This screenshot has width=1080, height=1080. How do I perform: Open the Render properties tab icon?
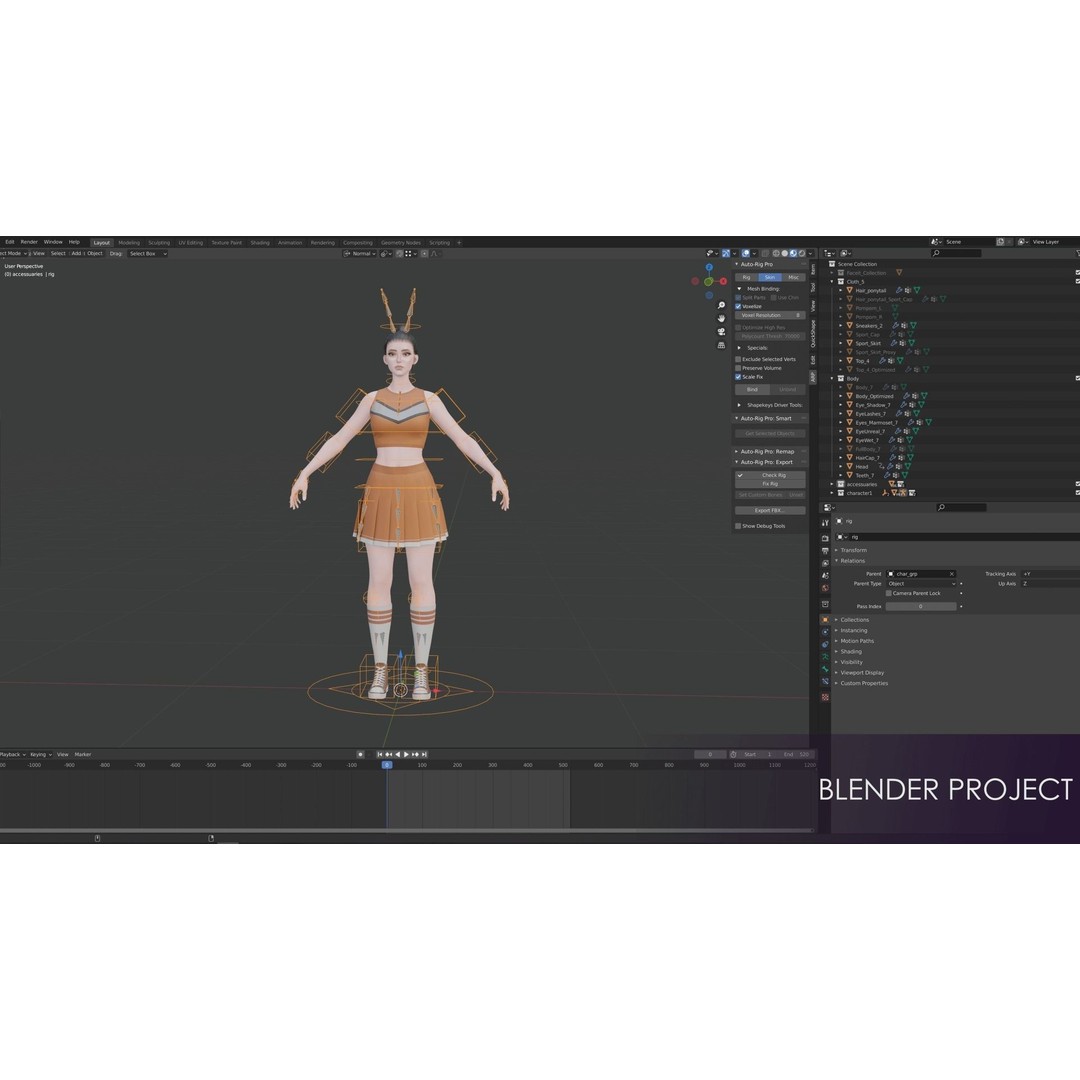coord(825,538)
